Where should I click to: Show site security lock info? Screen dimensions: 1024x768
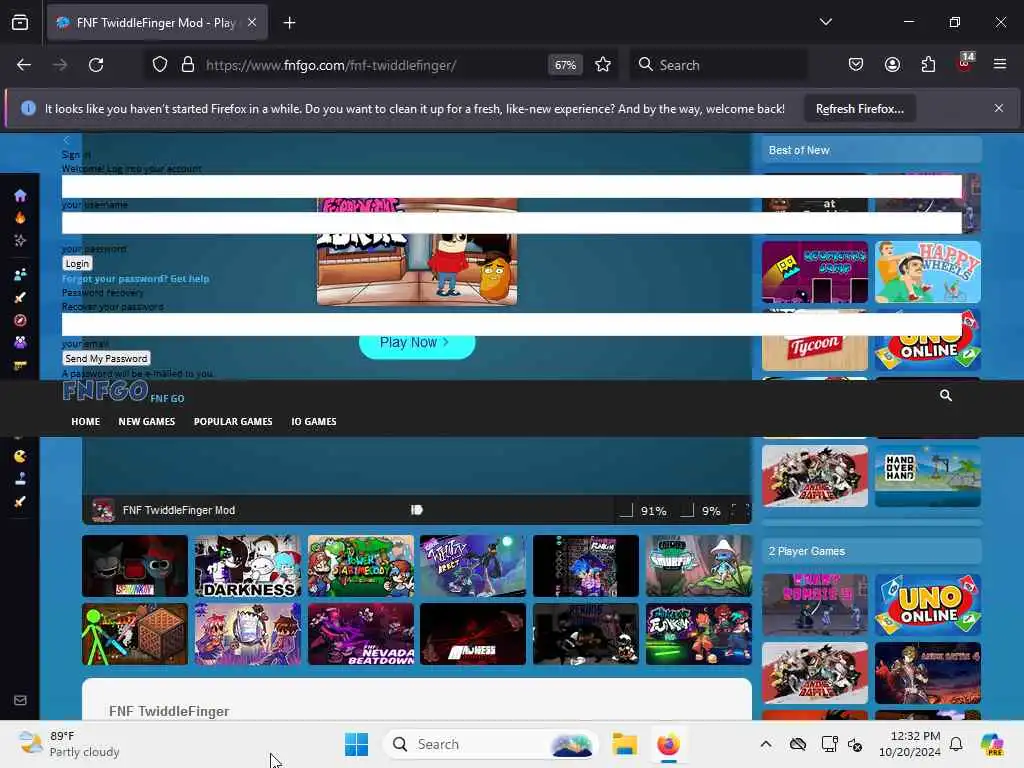pyautogui.click(x=188, y=65)
